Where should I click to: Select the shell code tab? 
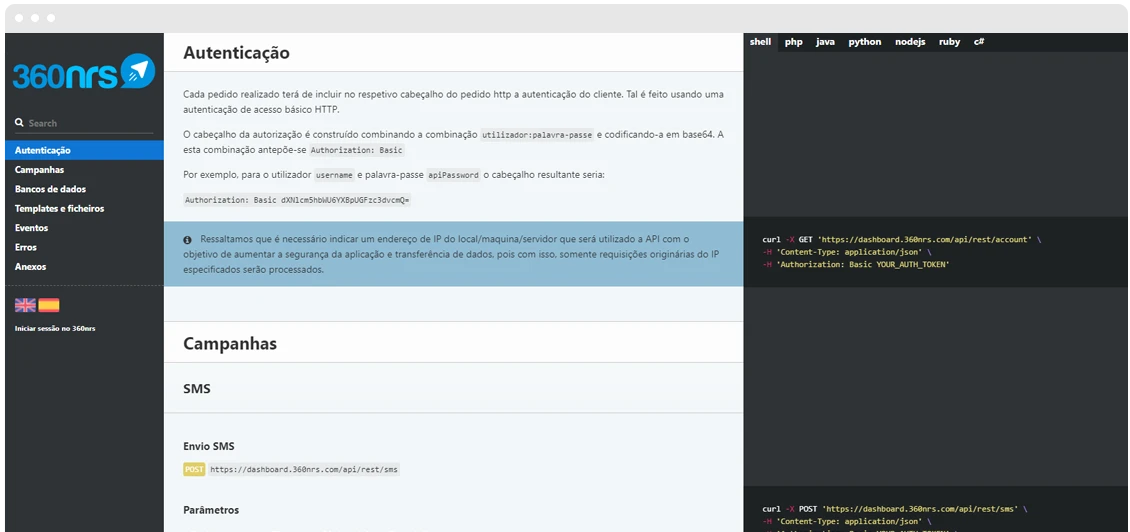[x=760, y=42]
